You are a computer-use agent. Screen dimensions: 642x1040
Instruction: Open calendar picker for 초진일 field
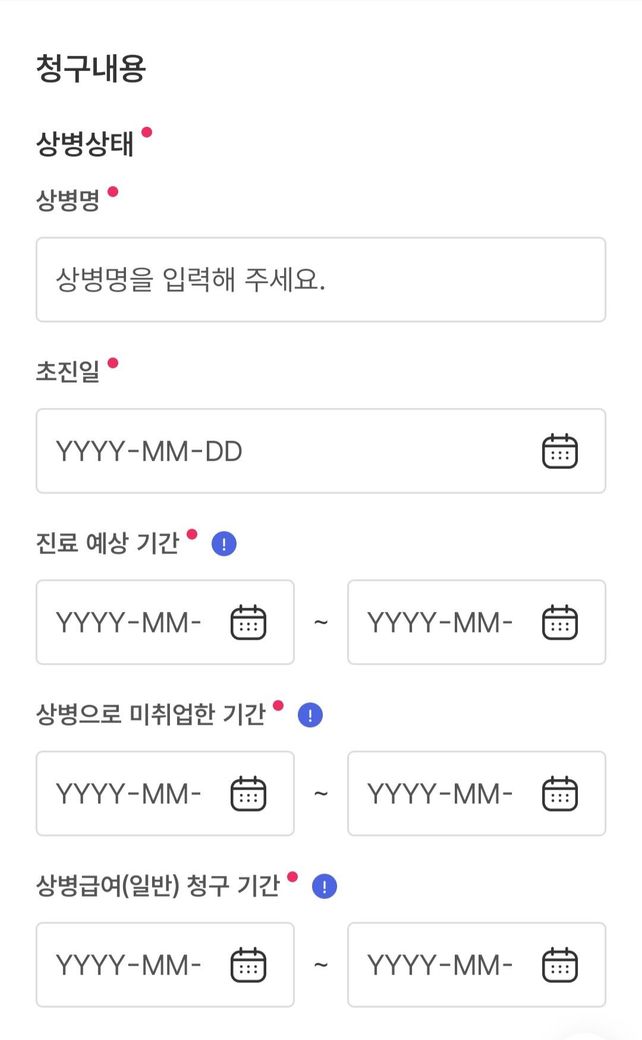point(560,451)
